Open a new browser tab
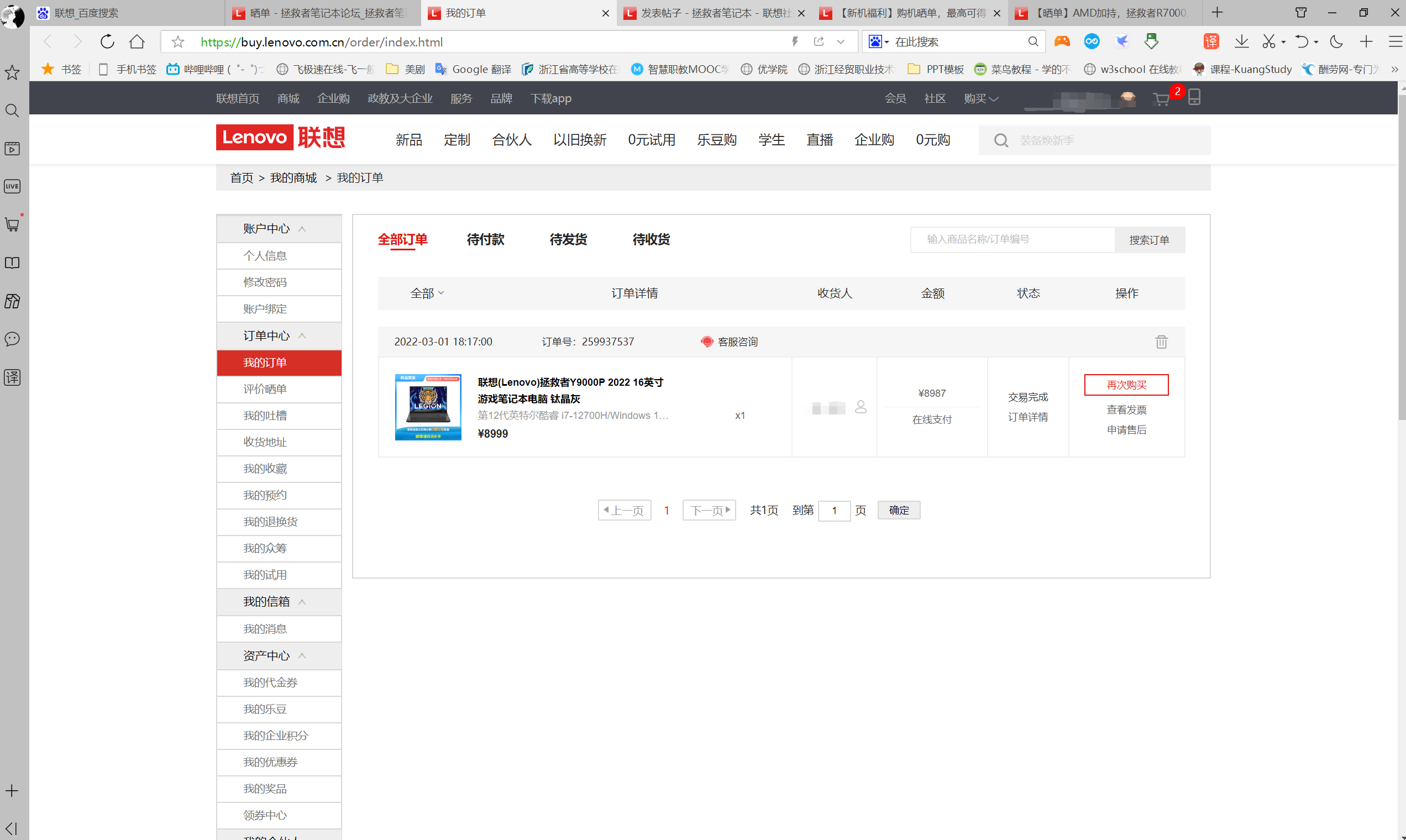This screenshot has width=1406, height=840. point(1217,13)
